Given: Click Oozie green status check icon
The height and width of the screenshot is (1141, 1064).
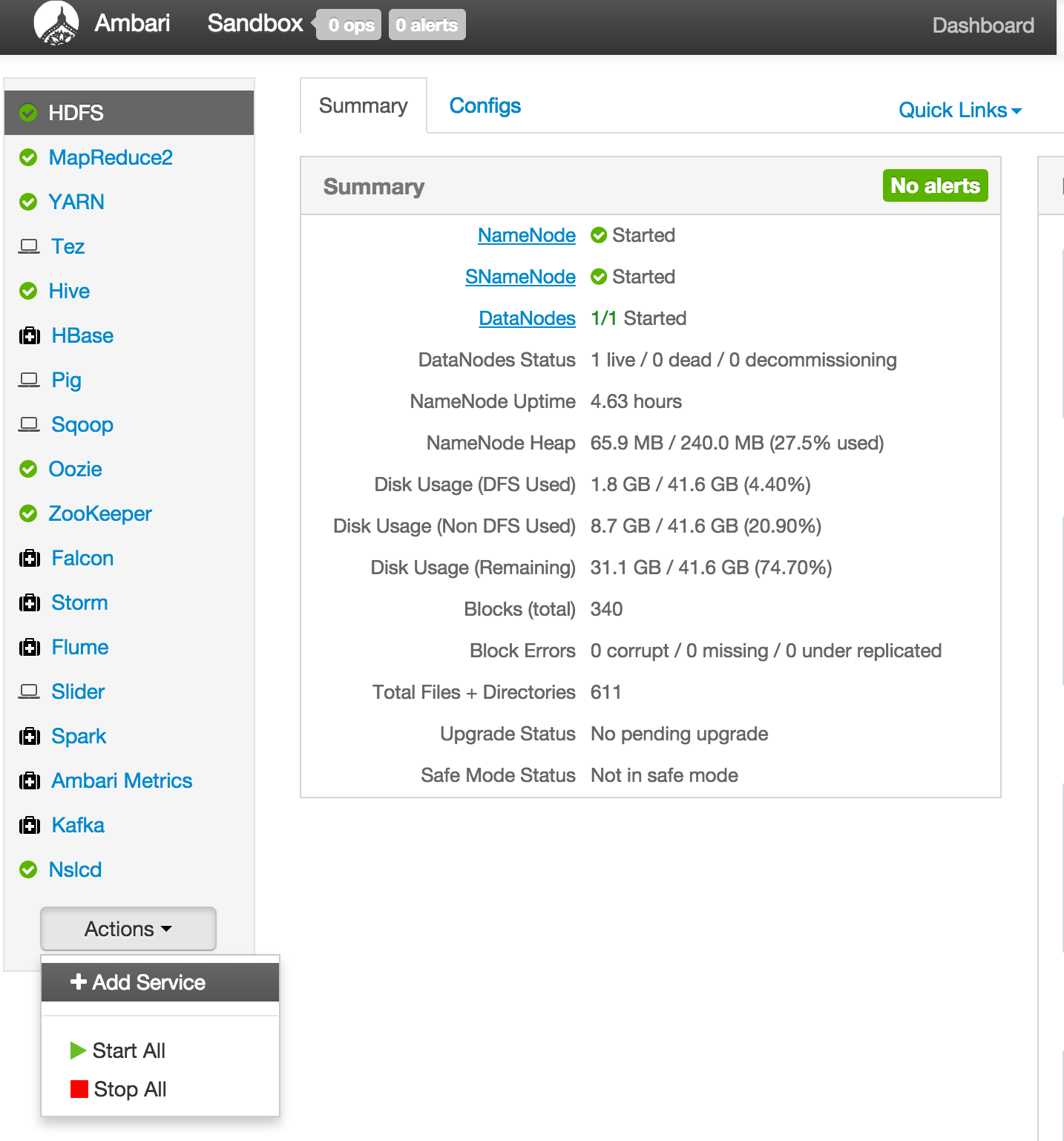Looking at the screenshot, I should (x=28, y=469).
